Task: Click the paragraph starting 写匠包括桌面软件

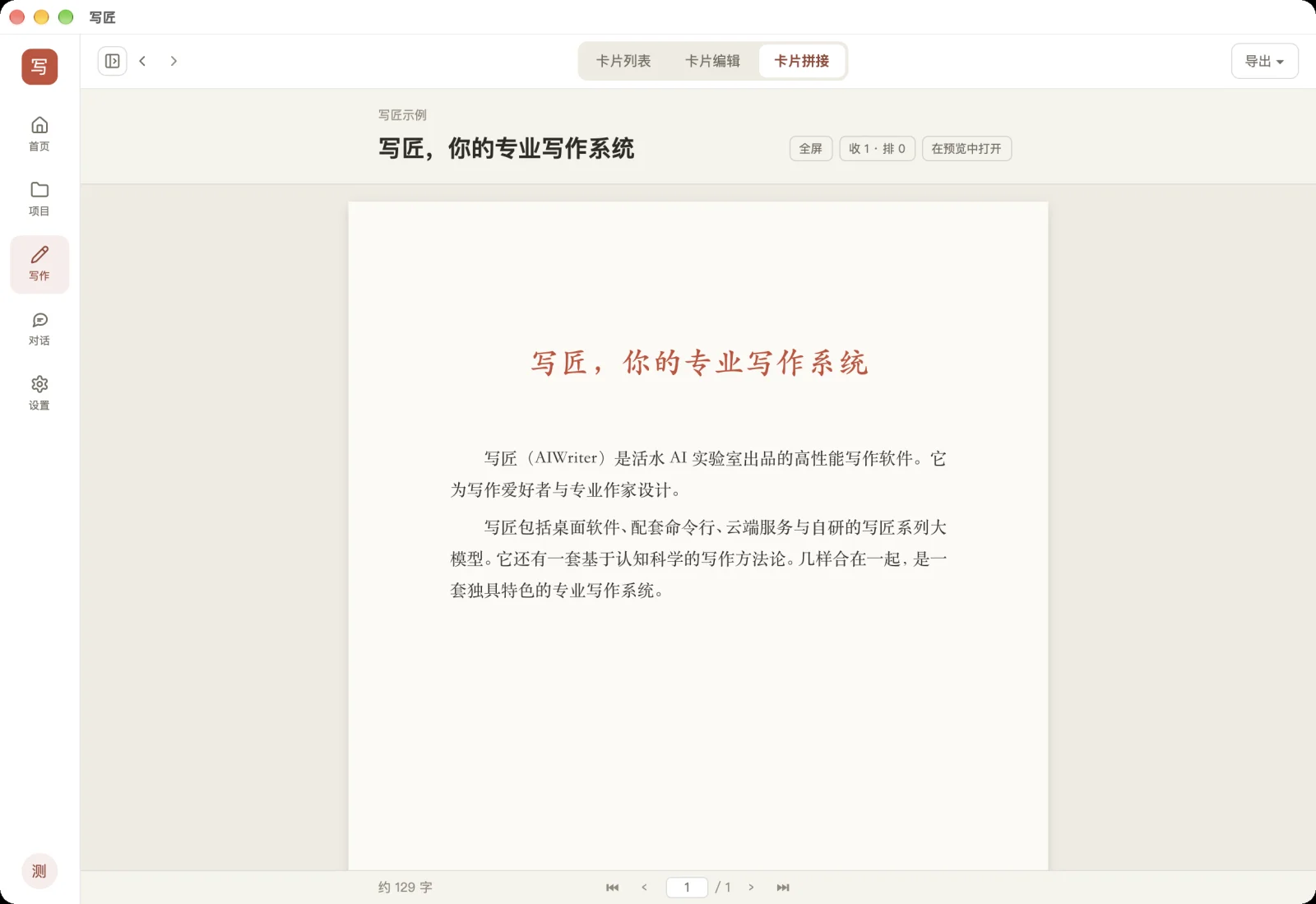Action: click(x=698, y=559)
